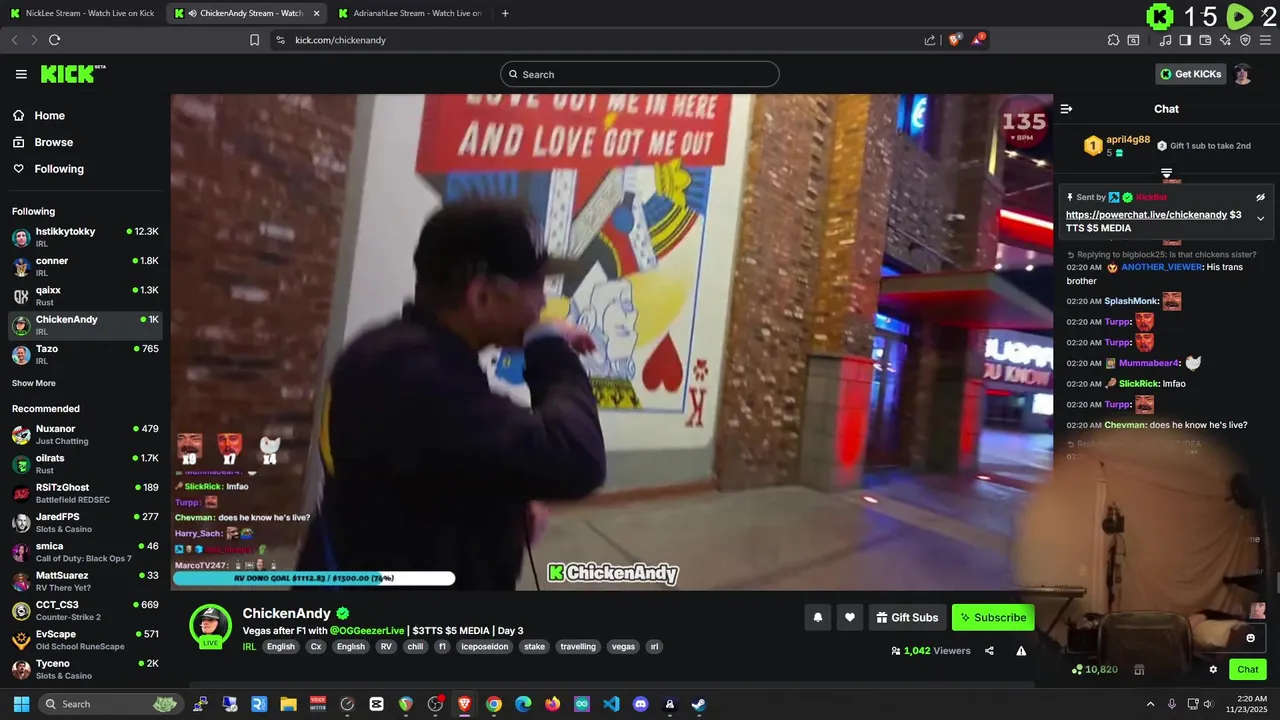Hide the pinned KickBot message

coord(1261,198)
